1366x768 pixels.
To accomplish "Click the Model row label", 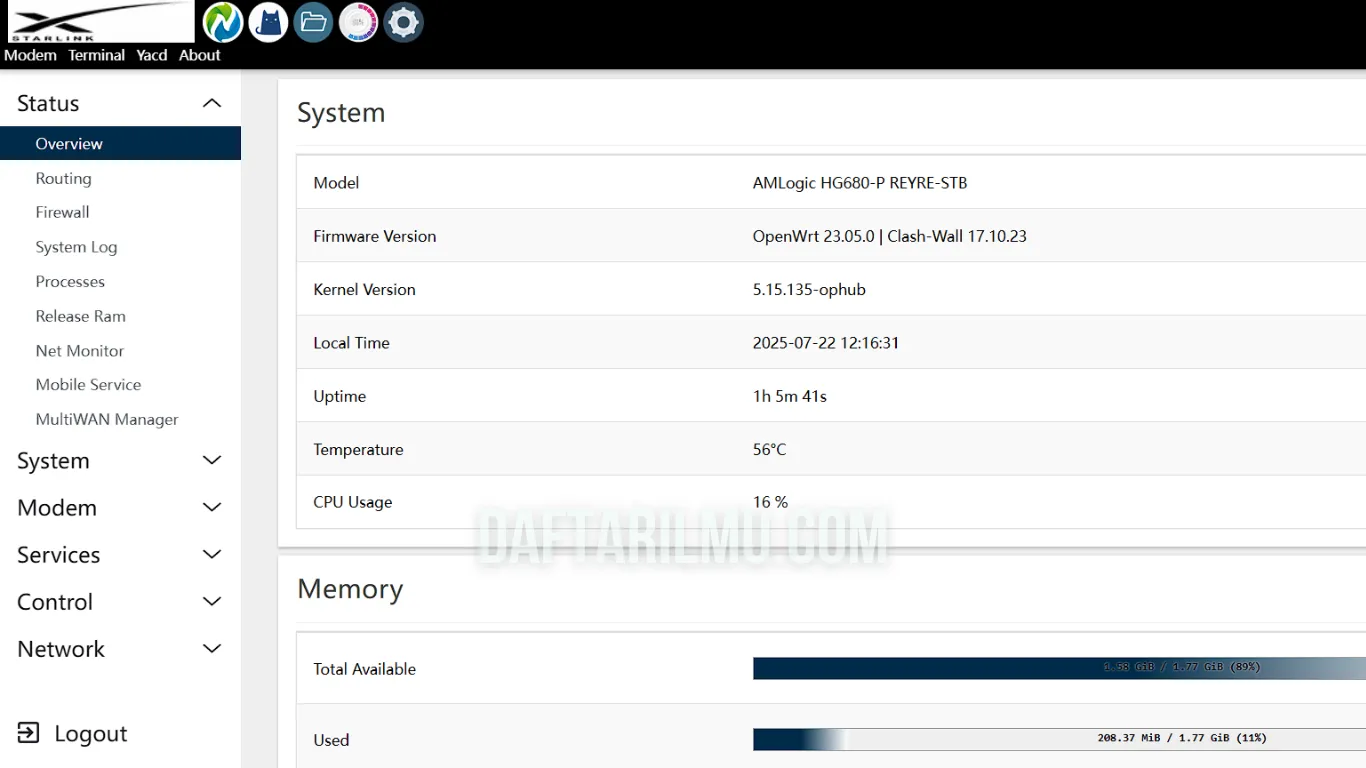I will [x=336, y=183].
